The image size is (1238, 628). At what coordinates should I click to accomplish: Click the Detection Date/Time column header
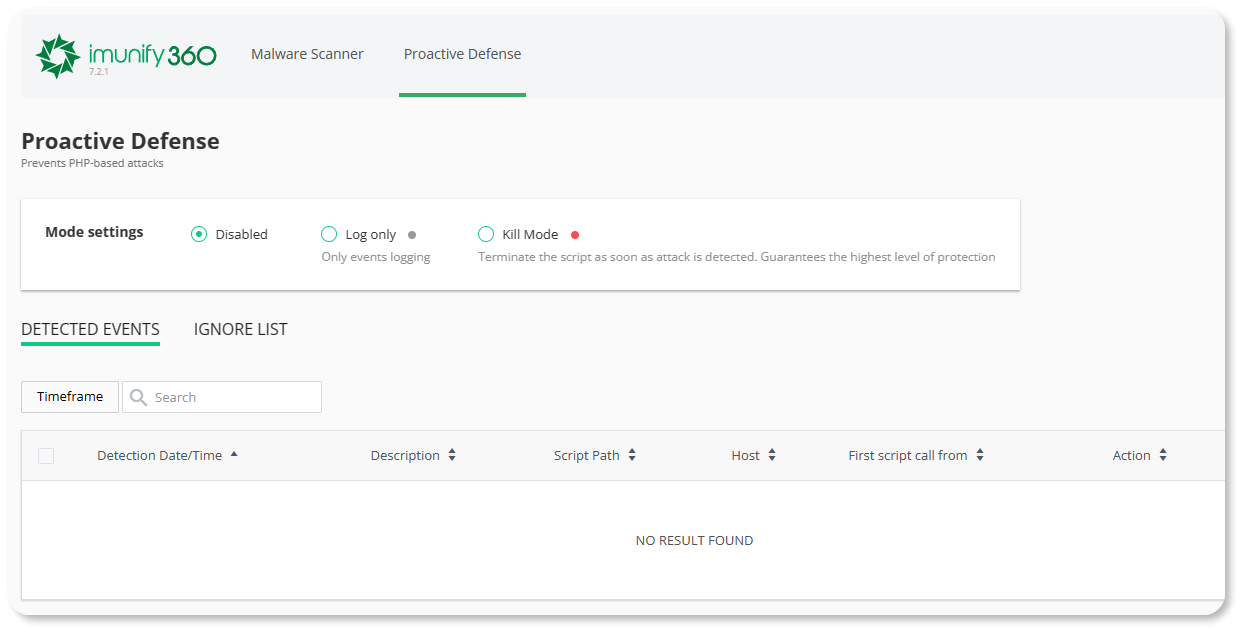click(x=160, y=455)
